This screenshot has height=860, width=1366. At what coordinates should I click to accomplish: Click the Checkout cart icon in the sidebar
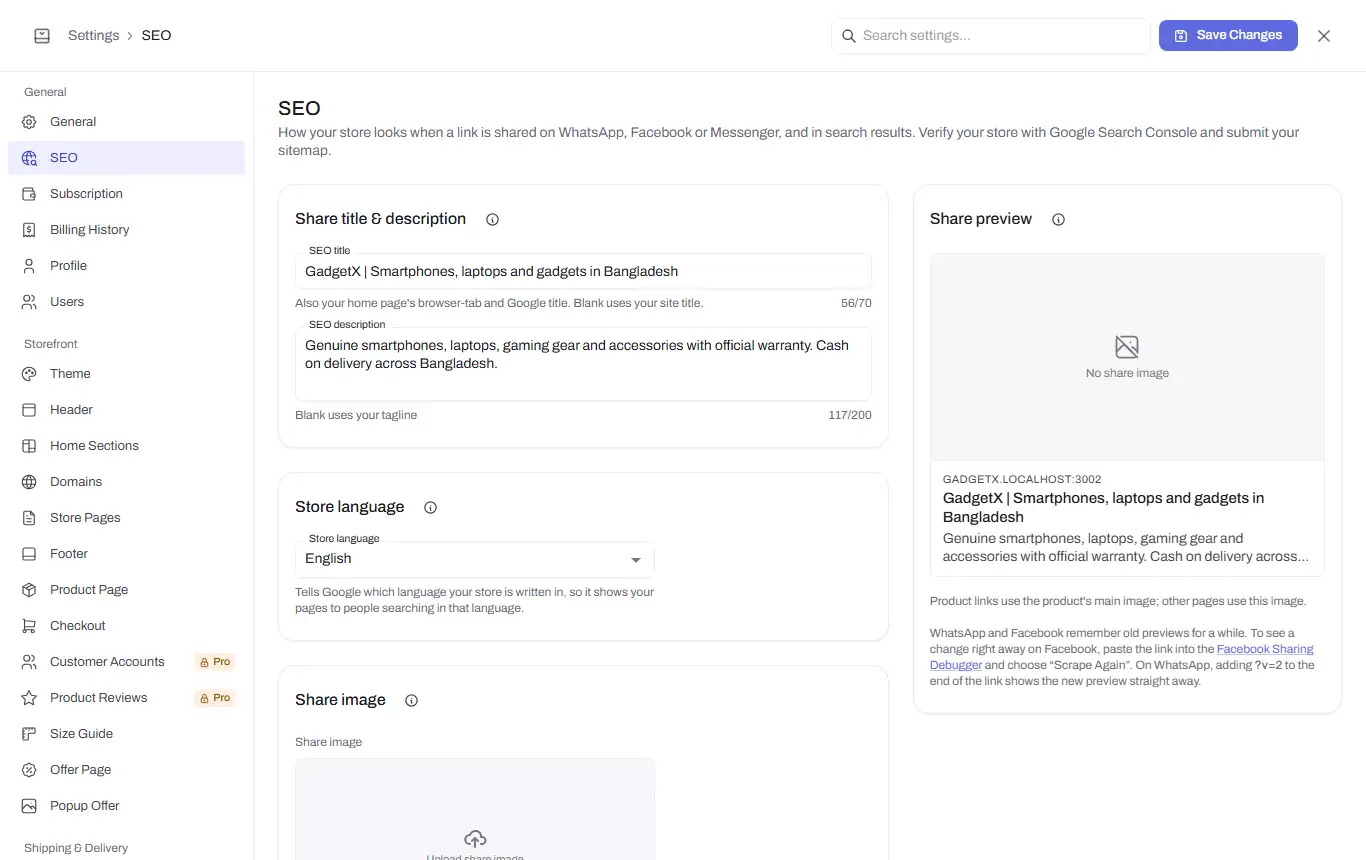click(29, 626)
